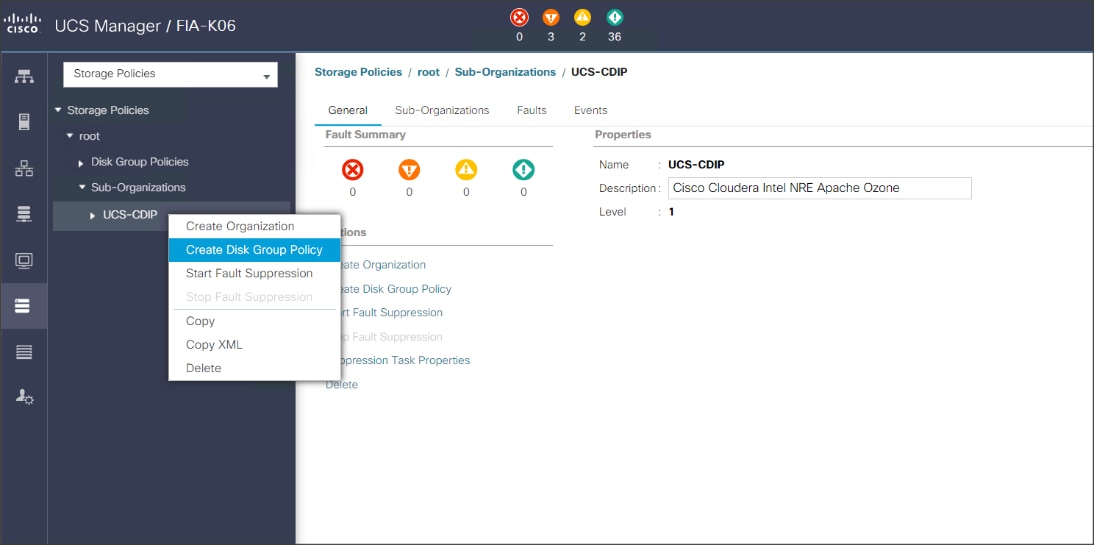Viewport: 1094px width, 545px height.
Task: Select Disk Group Policies in tree
Action: click(x=140, y=162)
